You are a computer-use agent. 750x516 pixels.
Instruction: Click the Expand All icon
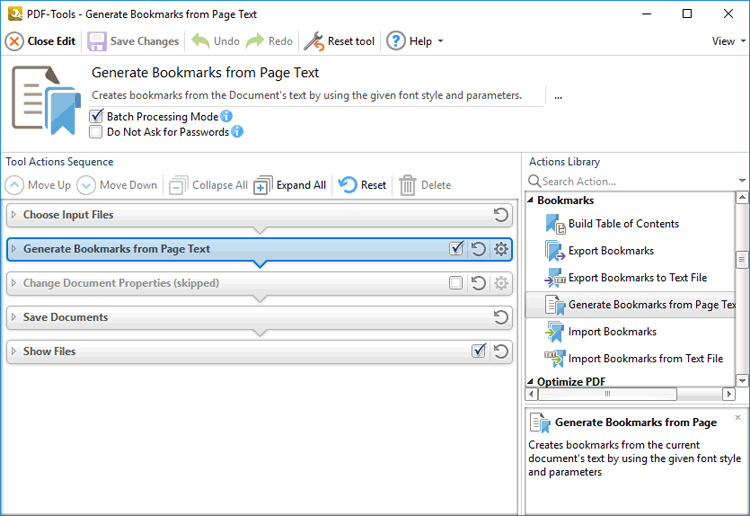pos(263,185)
